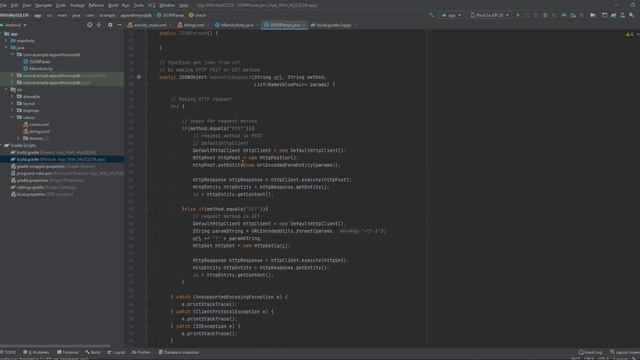Open the Layout Inspector button
This screenshot has height=360, width=640.
click(x=625, y=352)
